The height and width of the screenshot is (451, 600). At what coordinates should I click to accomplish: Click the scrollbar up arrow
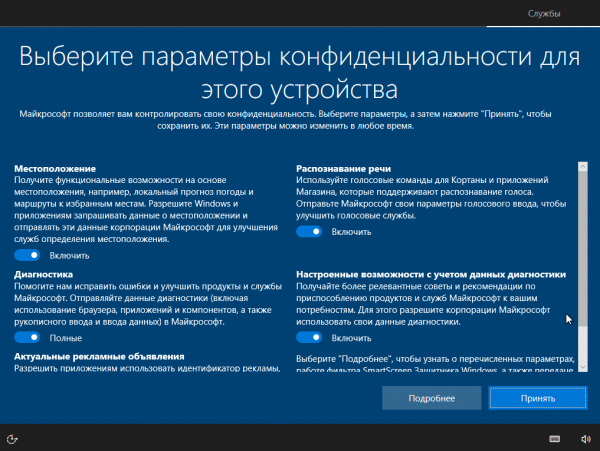pos(583,166)
